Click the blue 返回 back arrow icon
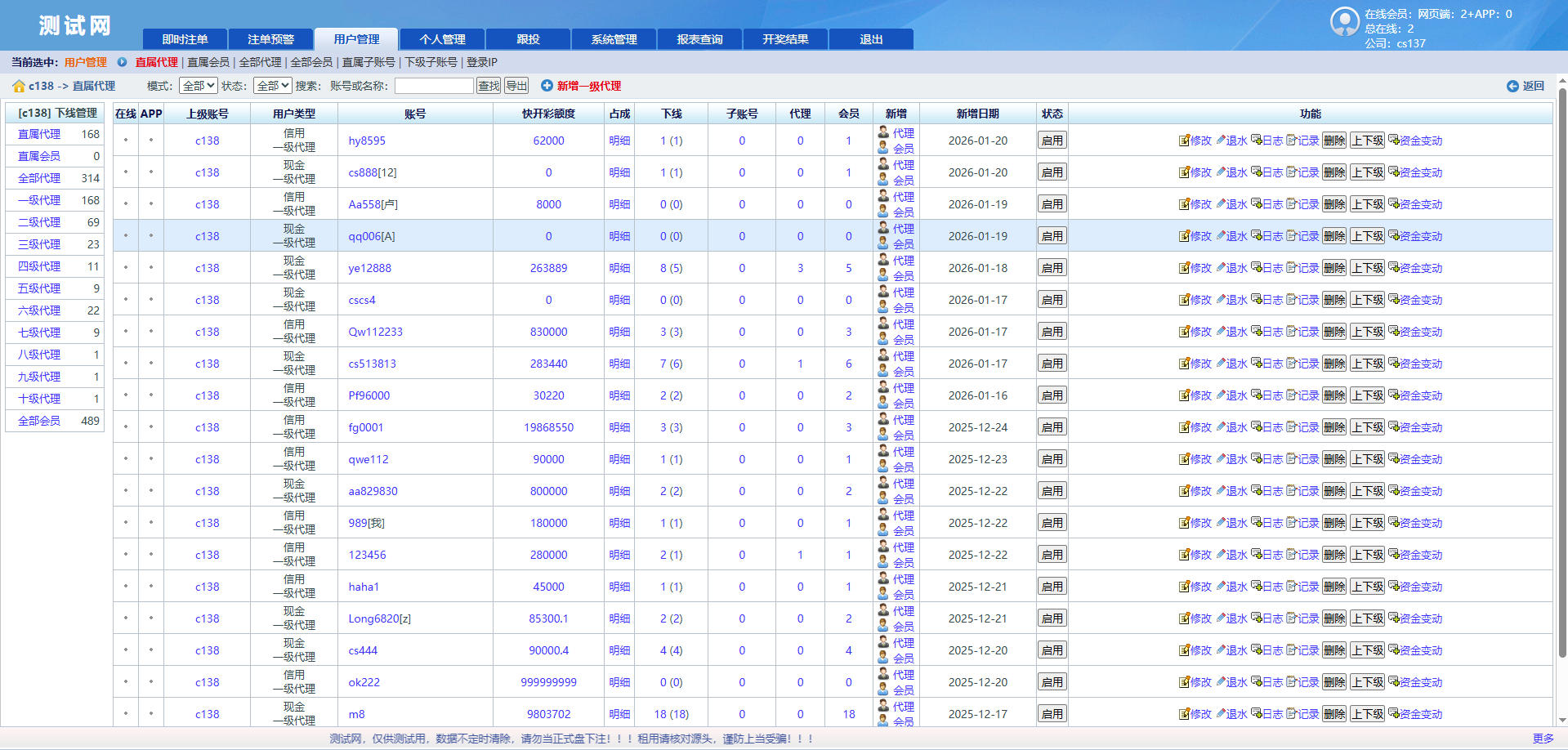The image size is (1568, 750). (1512, 86)
